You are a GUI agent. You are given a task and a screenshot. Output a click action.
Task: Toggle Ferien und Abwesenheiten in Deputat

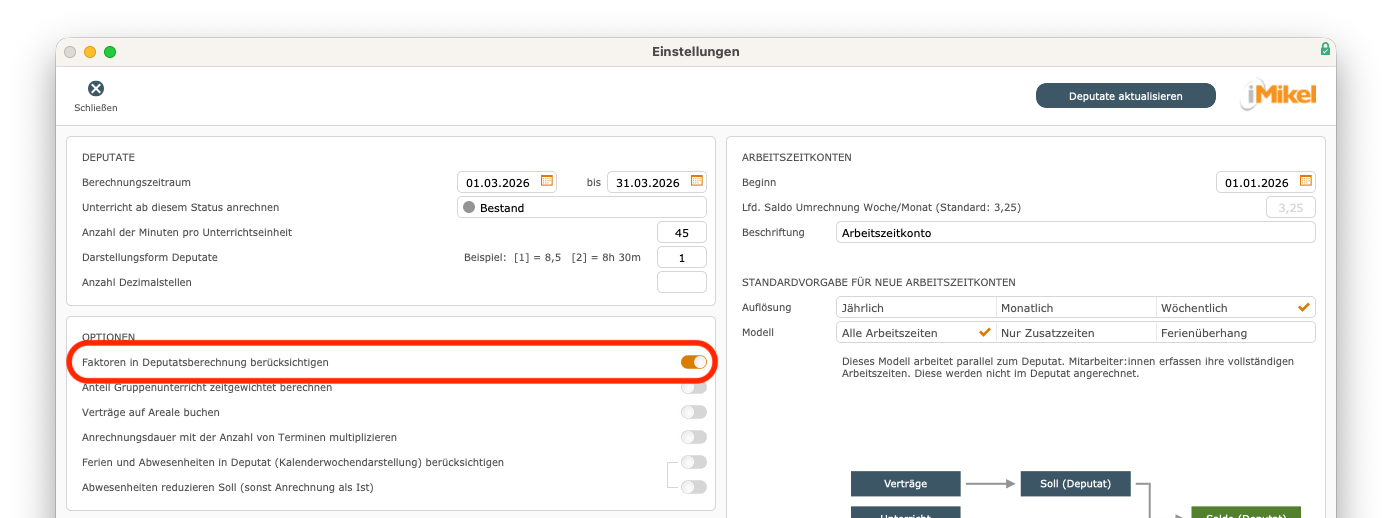click(x=694, y=462)
